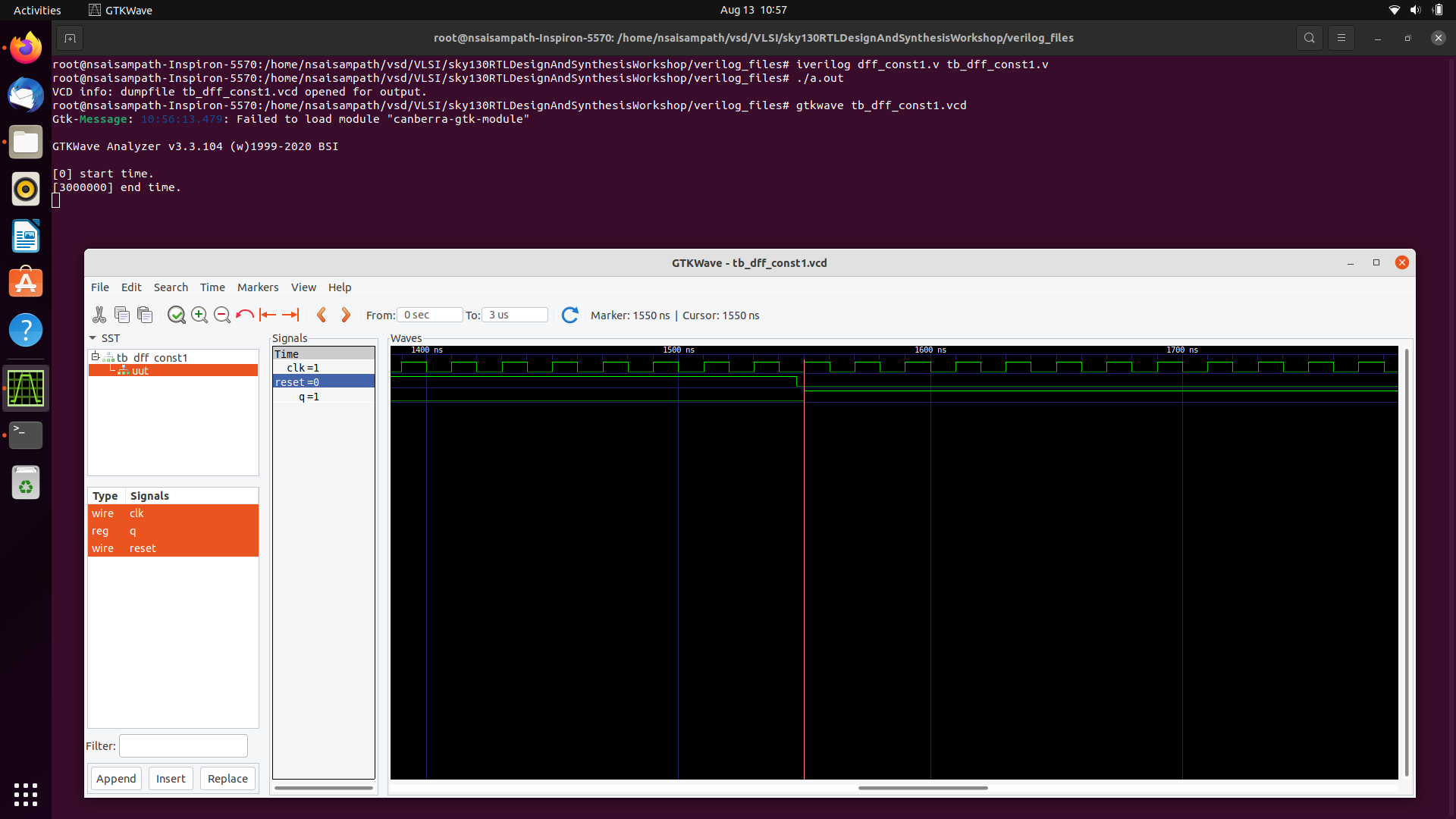Click the Zoom Undo red arrow icon
1456x819 pixels.
(244, 315)
